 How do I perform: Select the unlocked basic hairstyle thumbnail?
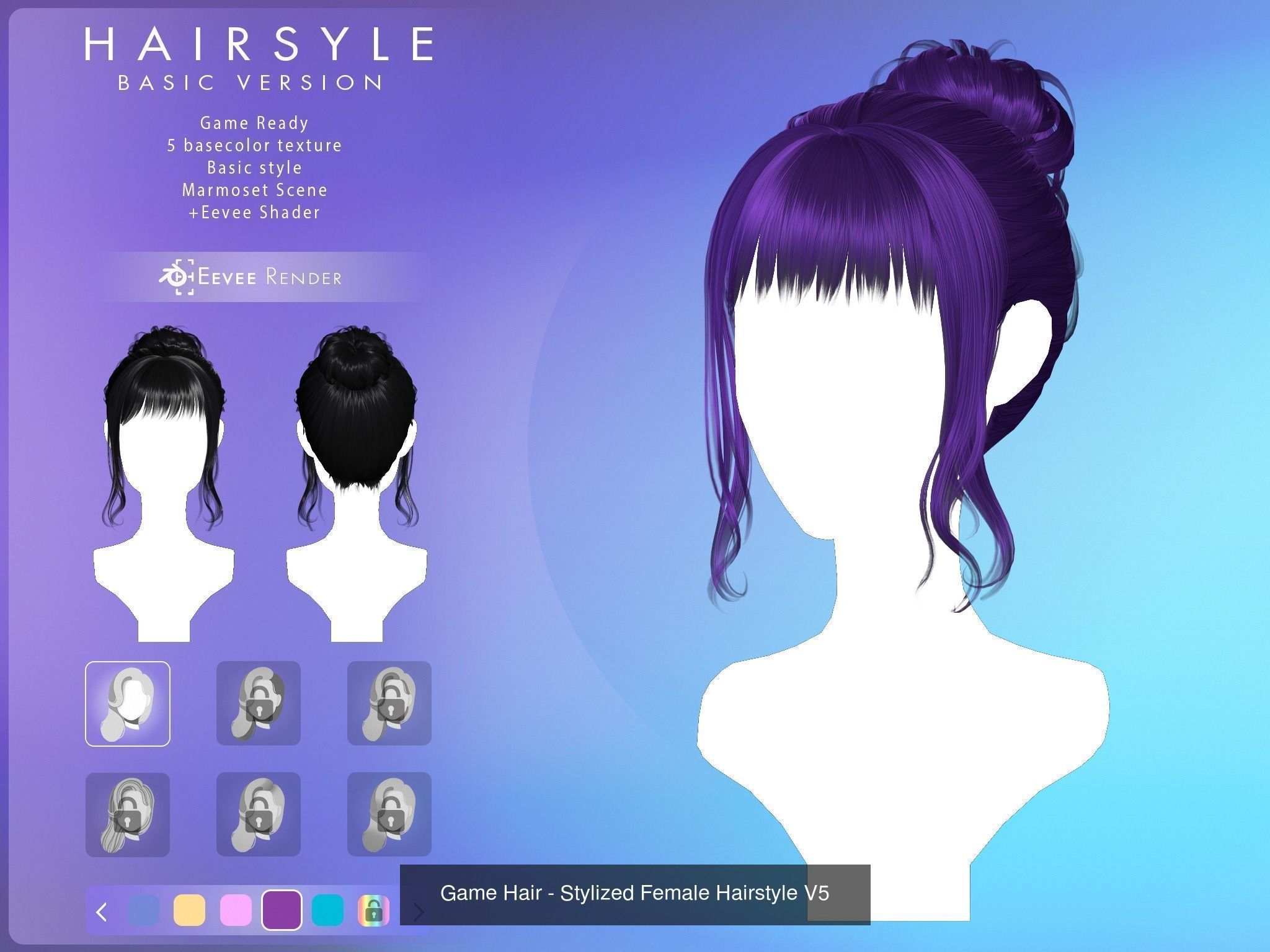point(128,703)
